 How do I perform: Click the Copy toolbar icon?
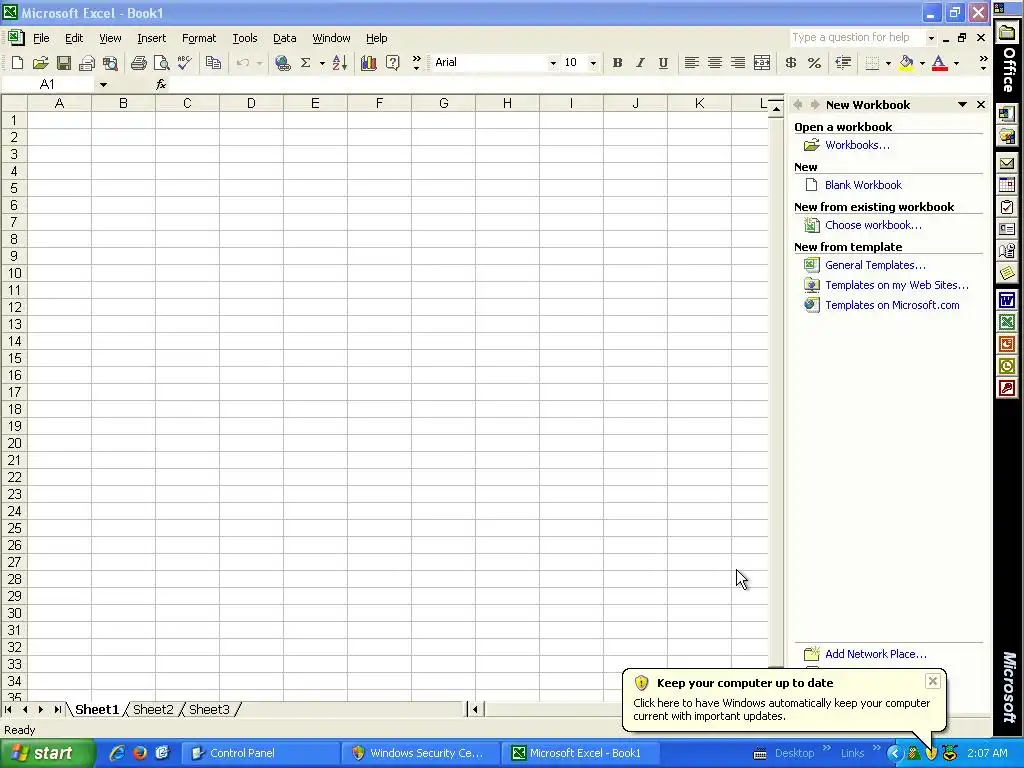213,63
